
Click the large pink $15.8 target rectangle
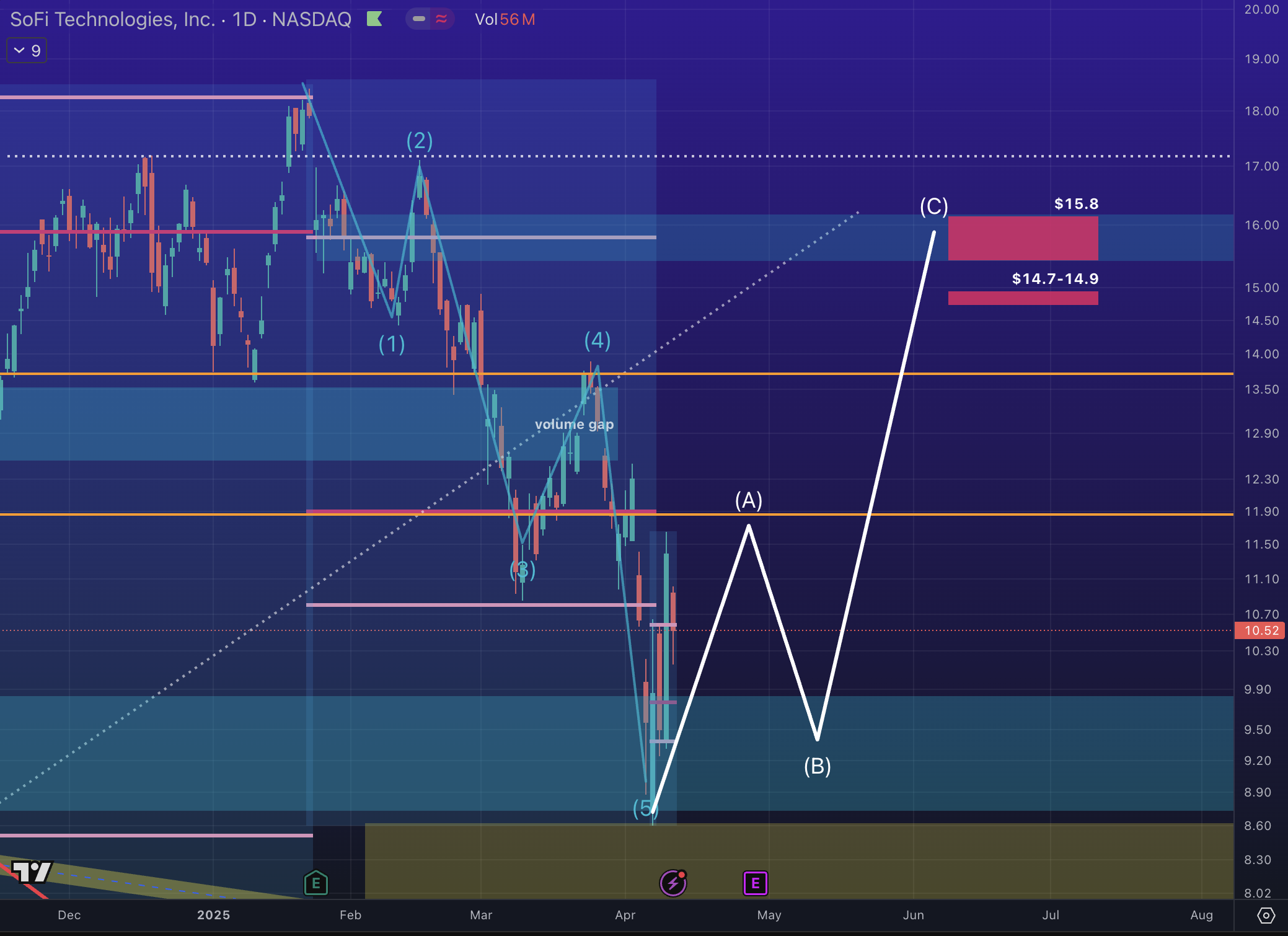point(1023,238)
